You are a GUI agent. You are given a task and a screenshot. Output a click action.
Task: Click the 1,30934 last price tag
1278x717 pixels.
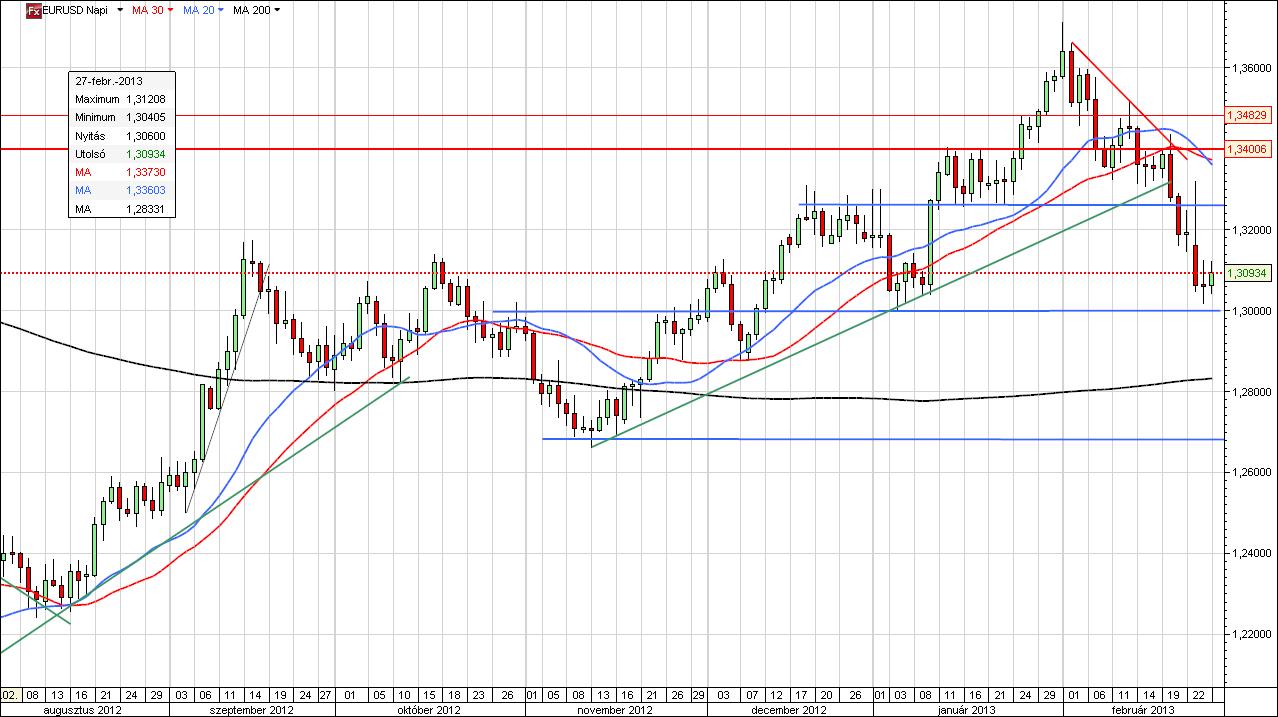click(1247, 273)
